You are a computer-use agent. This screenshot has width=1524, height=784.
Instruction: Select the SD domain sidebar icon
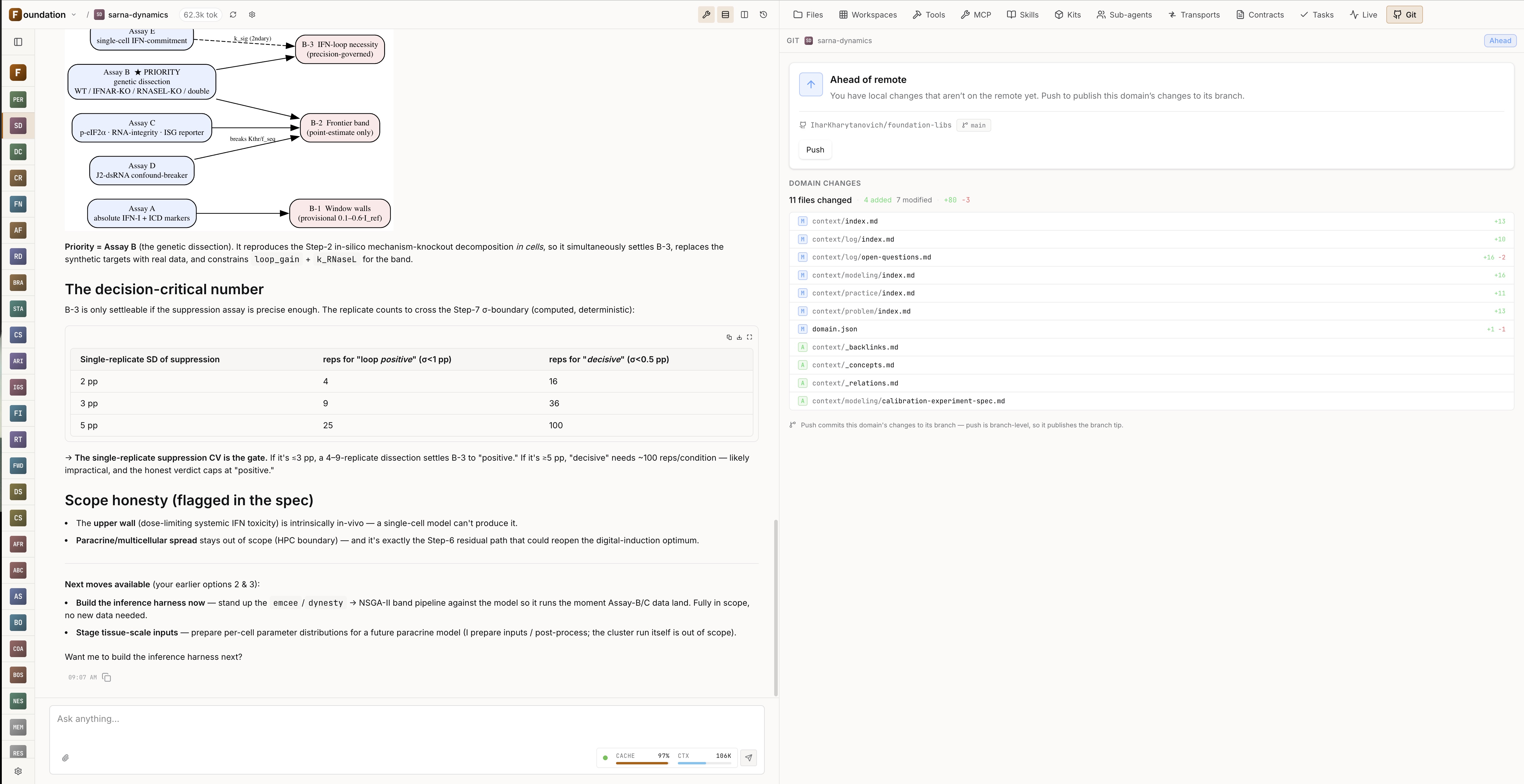tap(18, 125)
